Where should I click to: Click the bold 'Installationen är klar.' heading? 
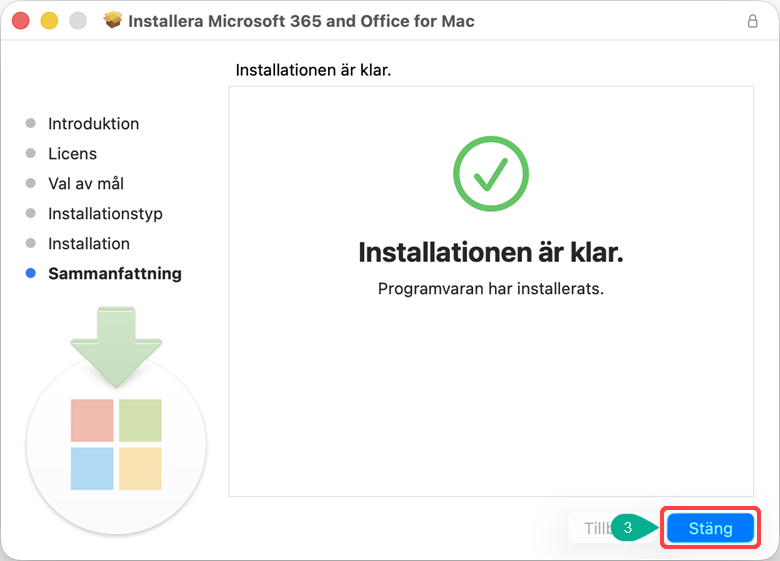[490, 252]
